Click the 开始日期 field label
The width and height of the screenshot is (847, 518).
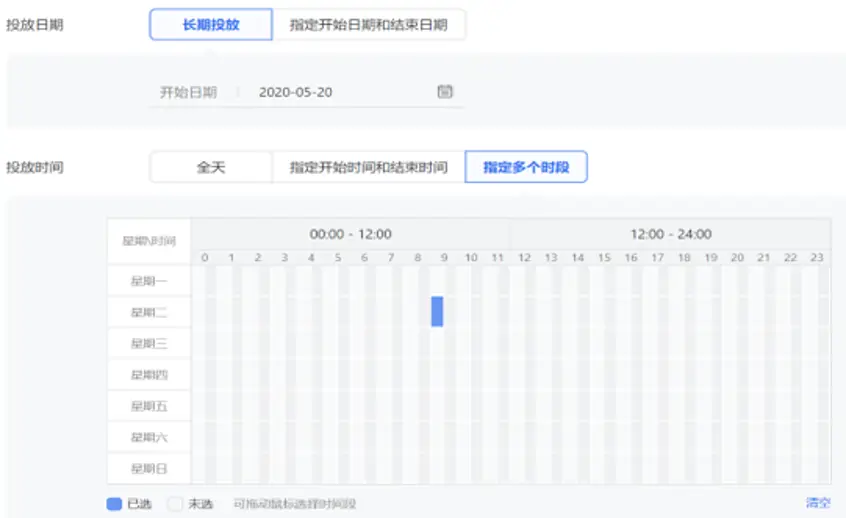pyautogui.click(x=188, y=92)
